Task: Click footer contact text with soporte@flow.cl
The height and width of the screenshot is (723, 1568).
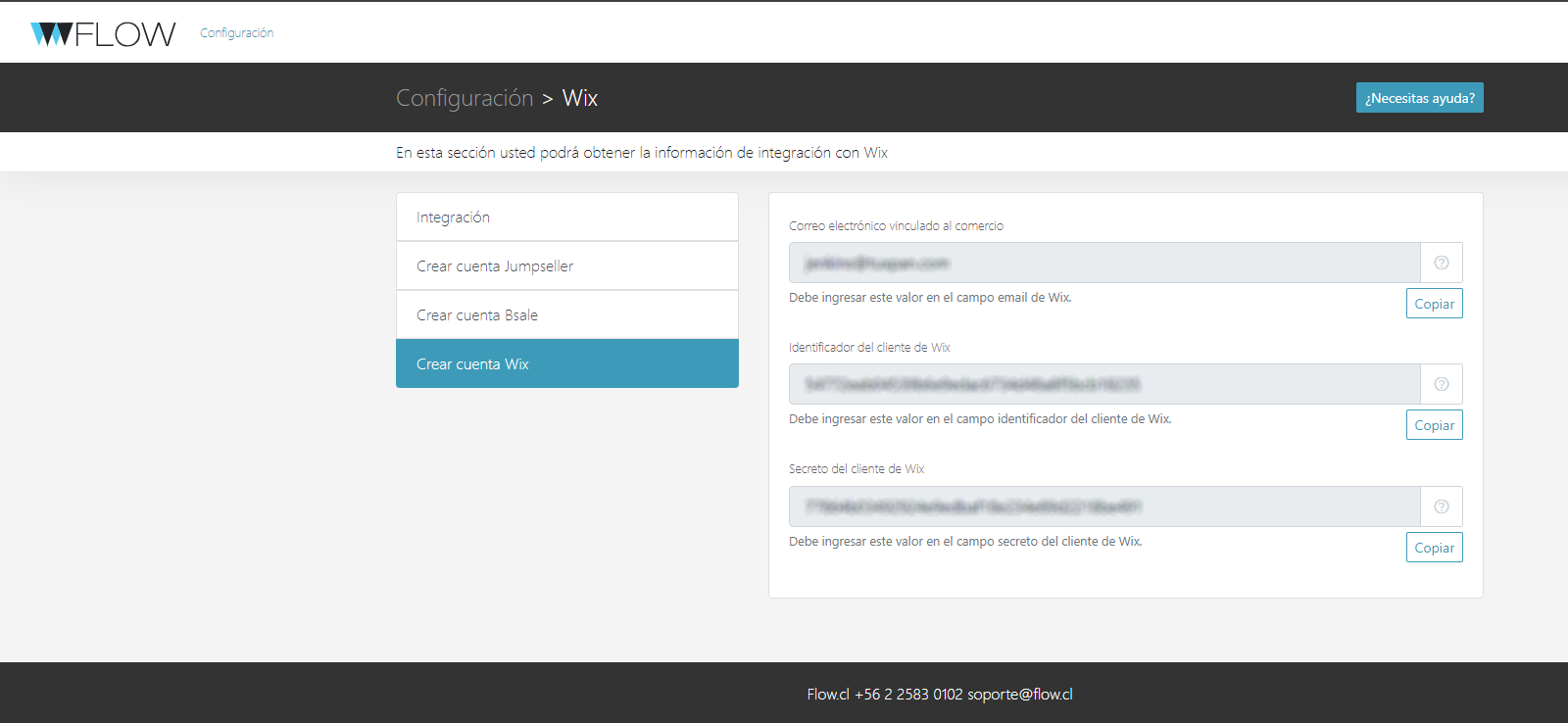Action: (940, 694)
